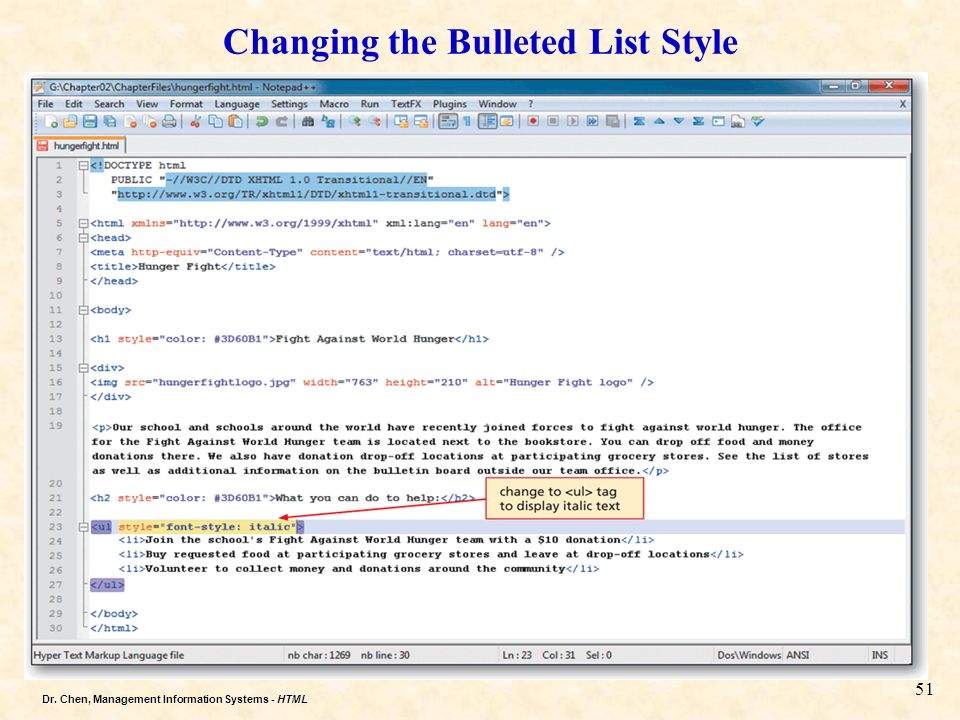
Task: Click Run macro multiple times icon
Action: point(593,121)
